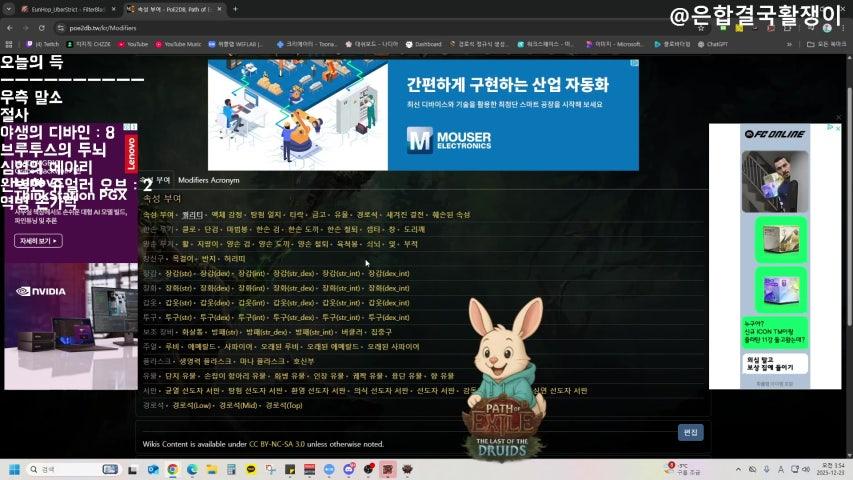Open the CC BY-NC-SA 3.0 license link
The width and height of the screenshot is (853, 480).
(x=276, y=444)
